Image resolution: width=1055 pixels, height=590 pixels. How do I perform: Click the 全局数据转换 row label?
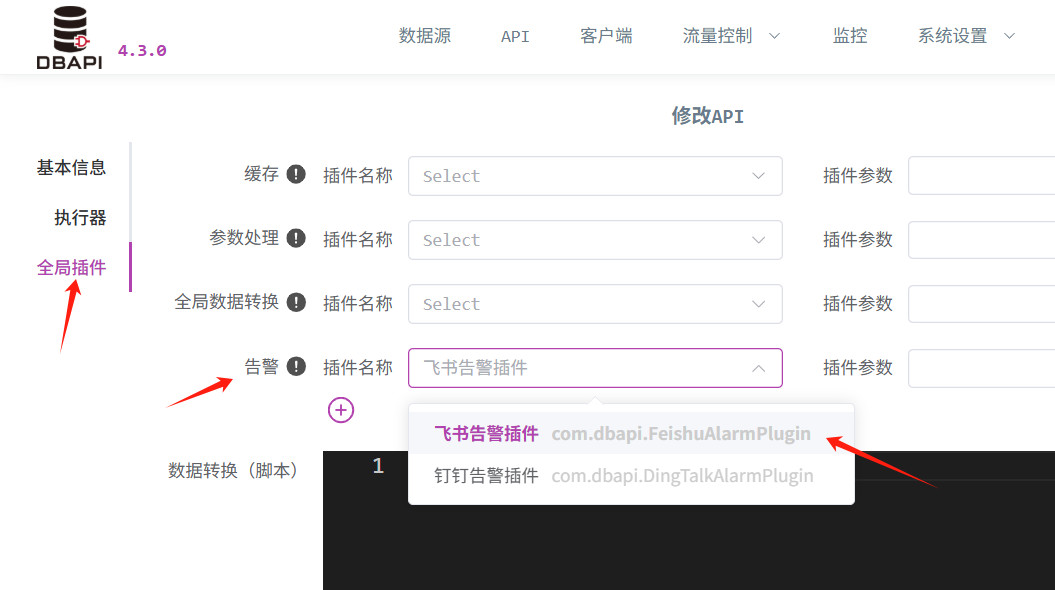[x=227, y=302]
